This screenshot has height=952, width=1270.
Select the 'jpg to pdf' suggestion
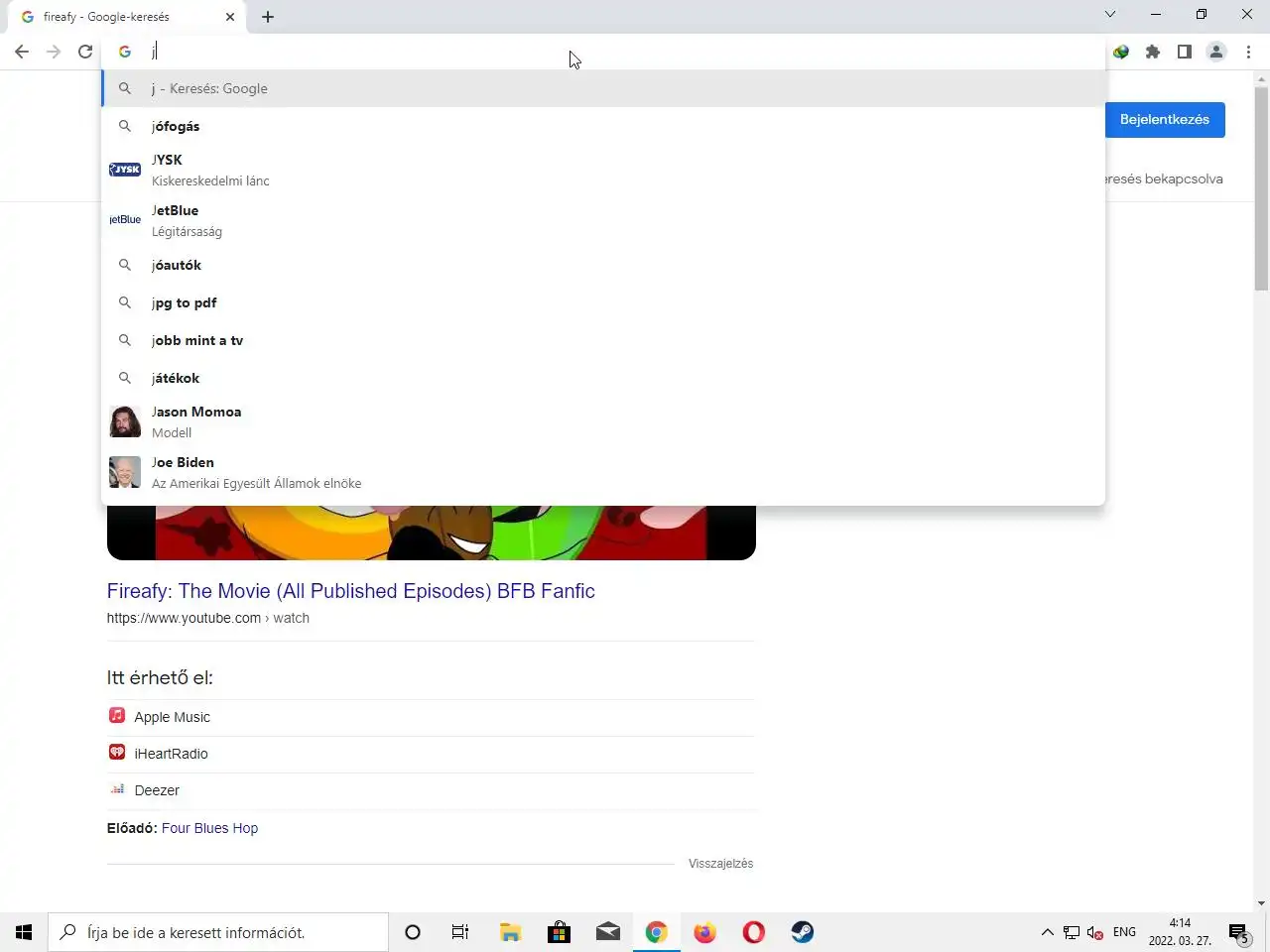click(x=603, y=302)
